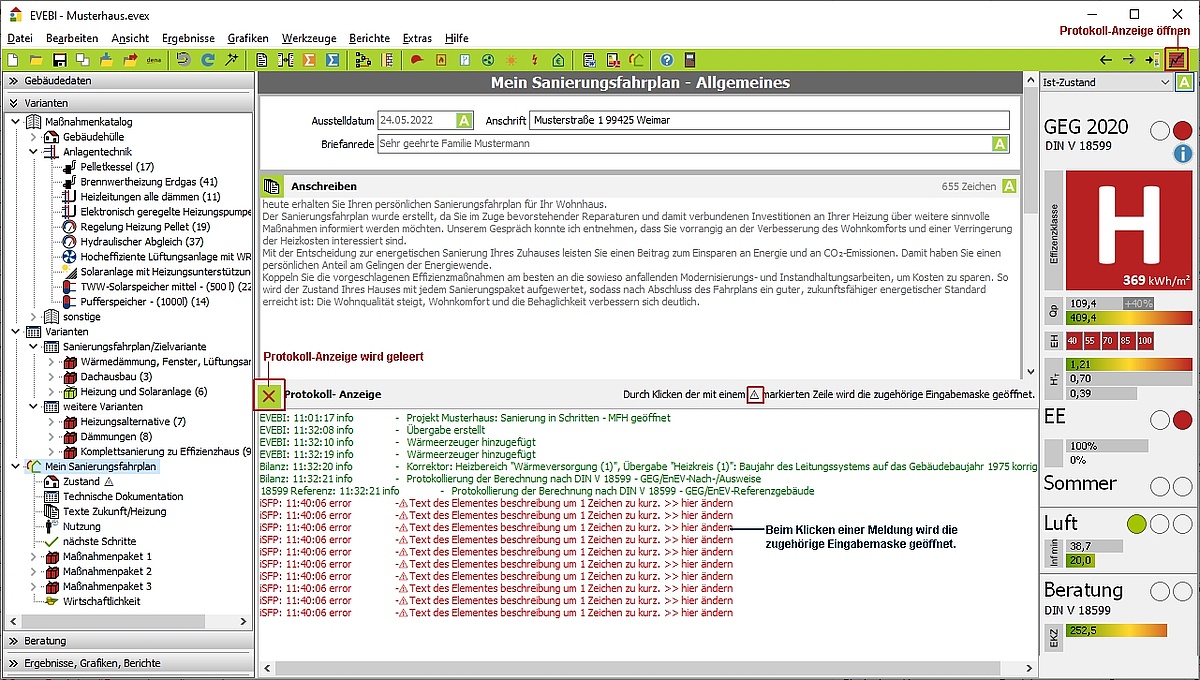
Task: Click the rightmost white circle beside Beratung
Action: pos(1182,591)
